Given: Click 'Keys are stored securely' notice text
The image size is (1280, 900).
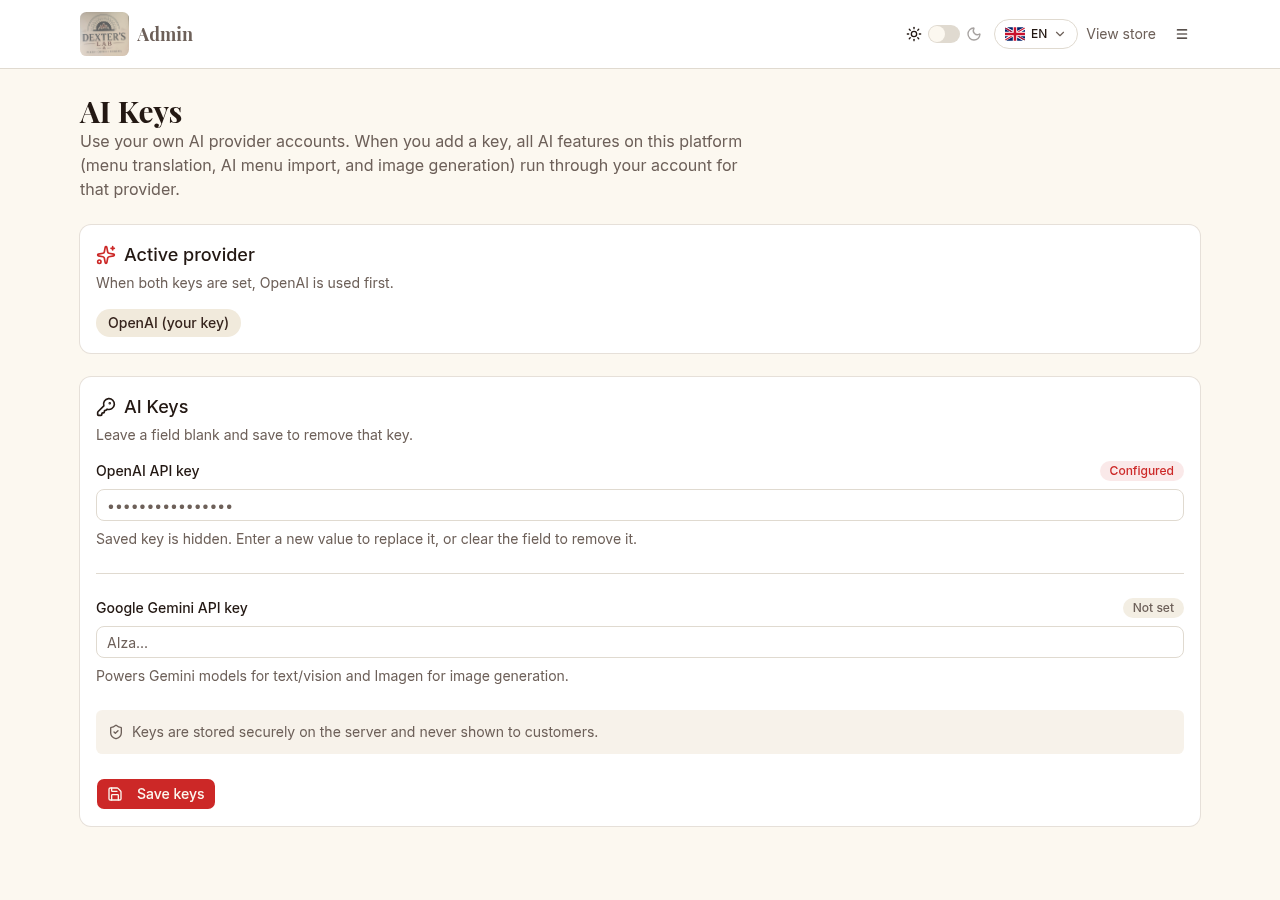Looking at the screenshot, I should (x=365, y=732).
